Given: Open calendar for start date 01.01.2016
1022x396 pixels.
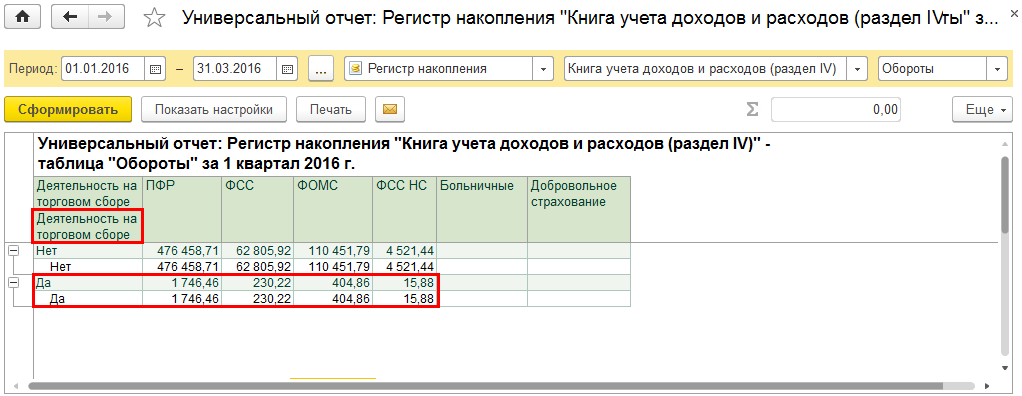Looking at the screenshot, I should click(x=155, y=68).
